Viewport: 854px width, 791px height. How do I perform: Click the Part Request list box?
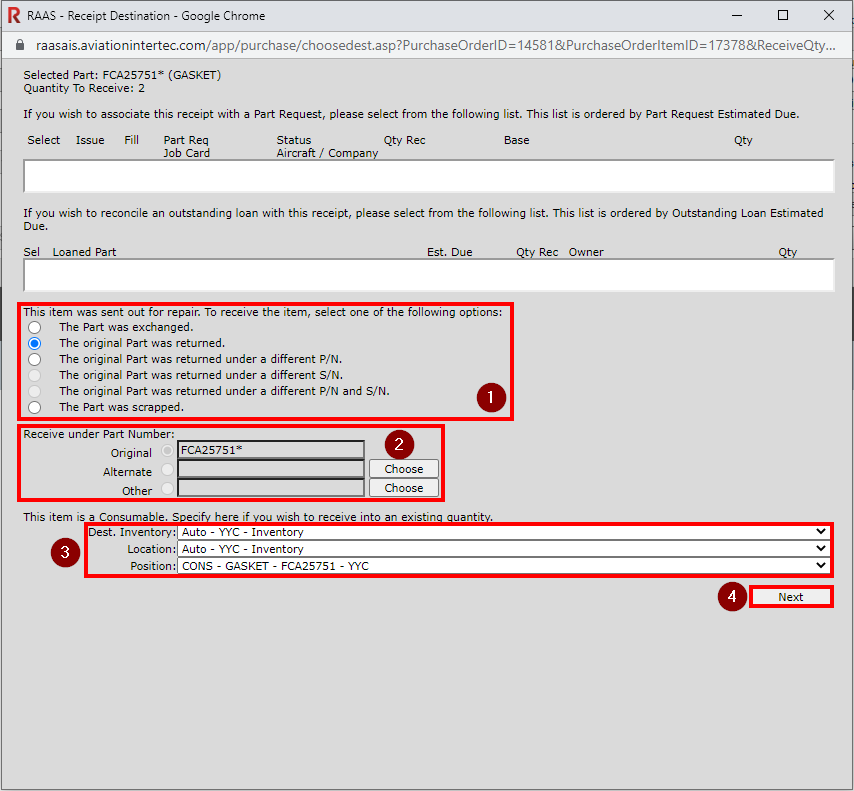pyautogui.click(x=428, y=176)
